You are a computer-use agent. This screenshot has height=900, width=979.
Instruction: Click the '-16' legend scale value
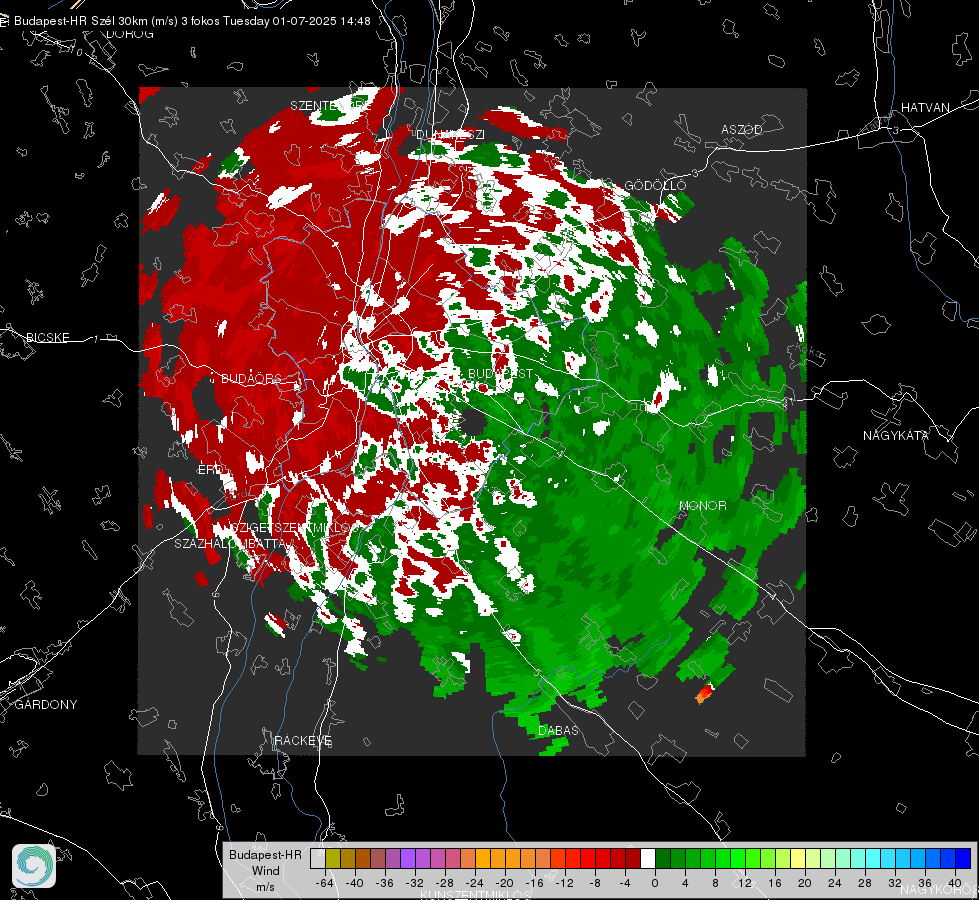click(x=534, y=883)
